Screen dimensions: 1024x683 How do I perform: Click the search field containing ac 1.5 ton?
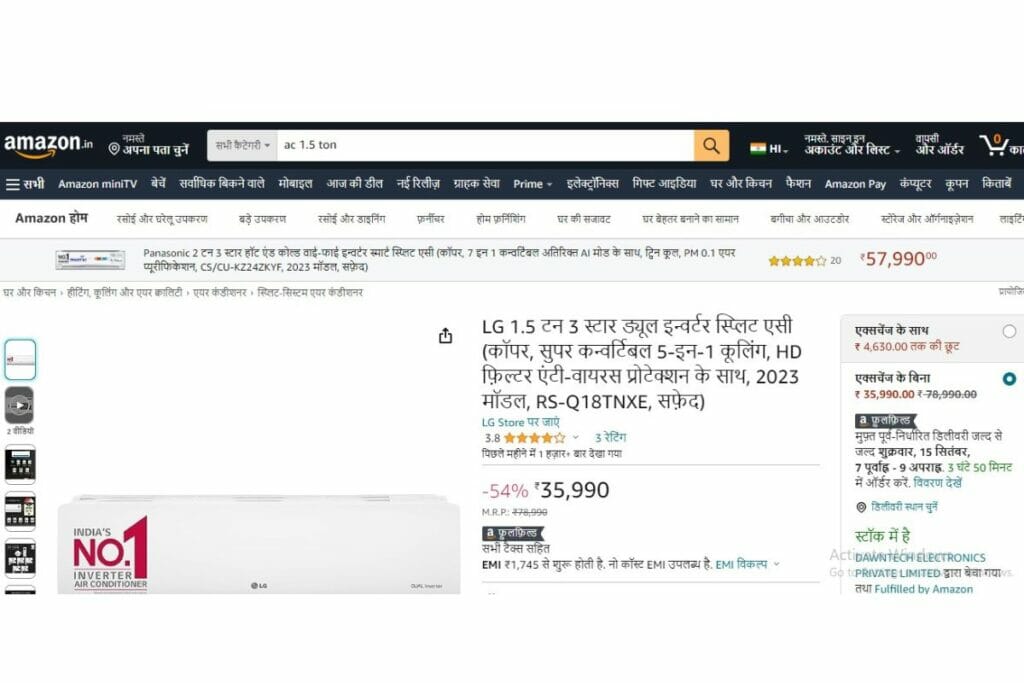pos(485,146)
